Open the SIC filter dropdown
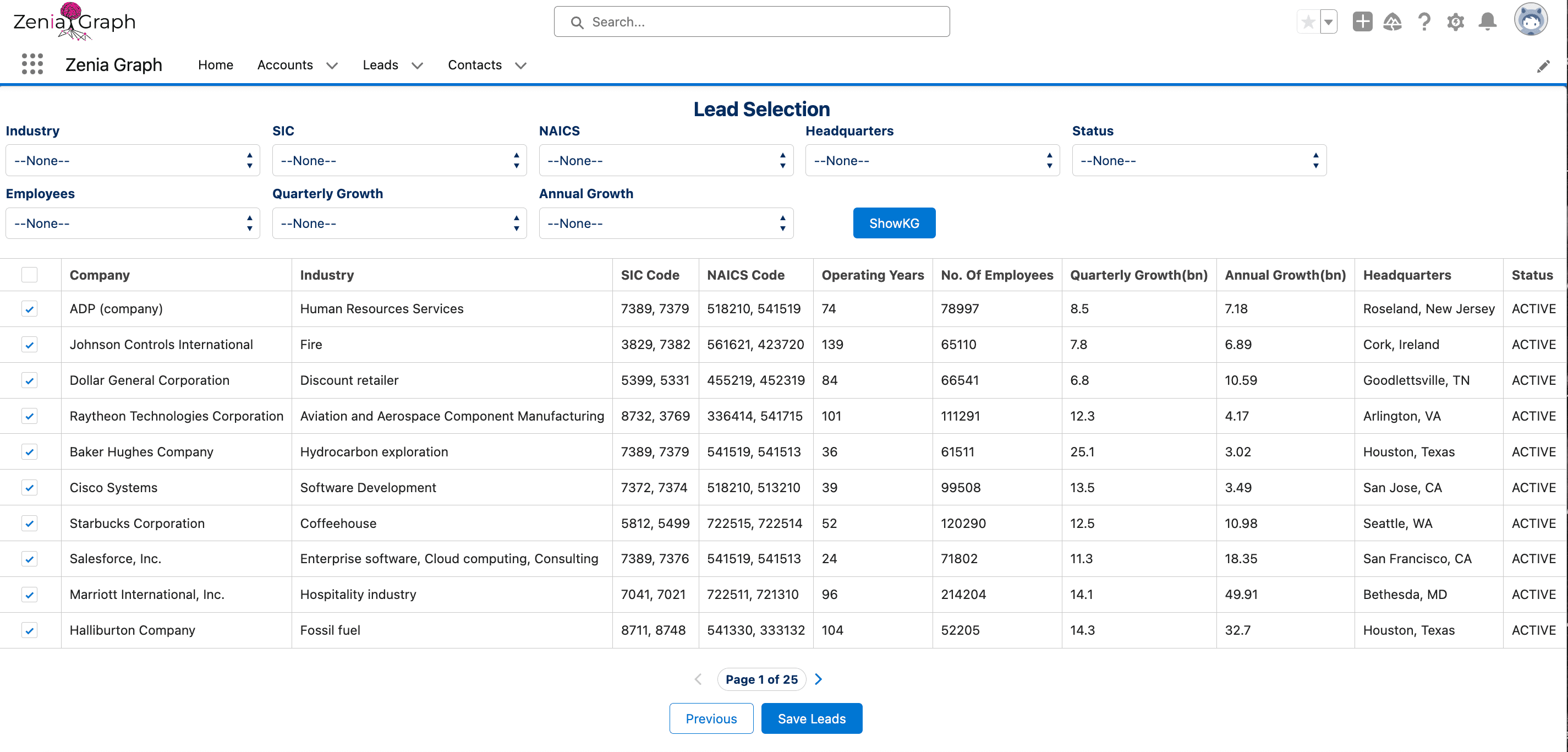The width and height of the screenshot is (1568, 752). 399,161
